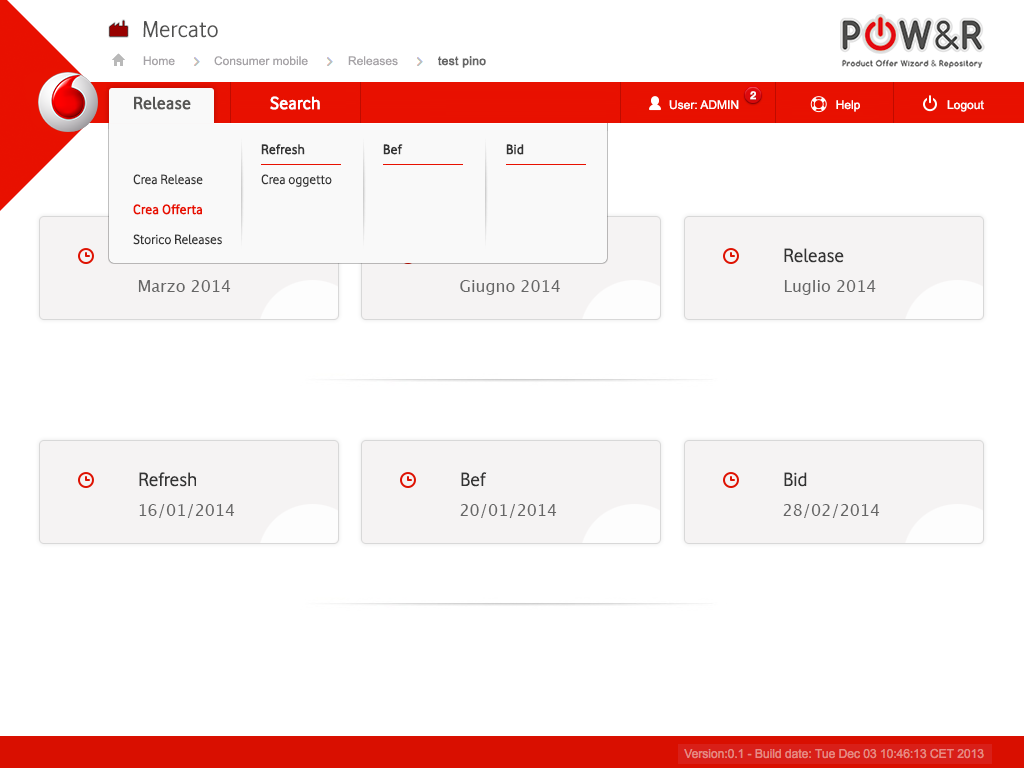
Task: Click clock icon on Refresh card
Action: tap(86, 480)
